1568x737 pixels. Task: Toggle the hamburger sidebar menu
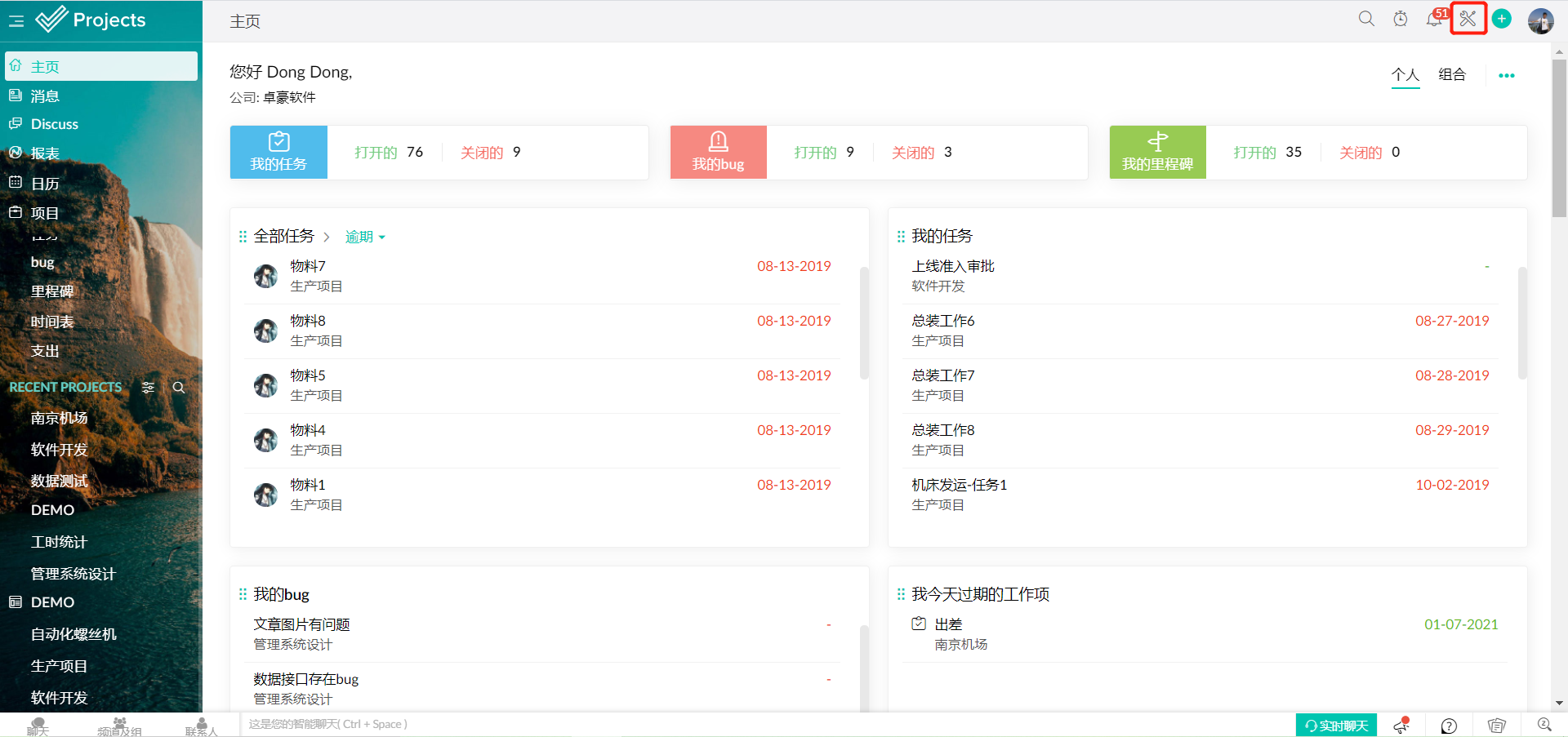(x=16, y=21)
